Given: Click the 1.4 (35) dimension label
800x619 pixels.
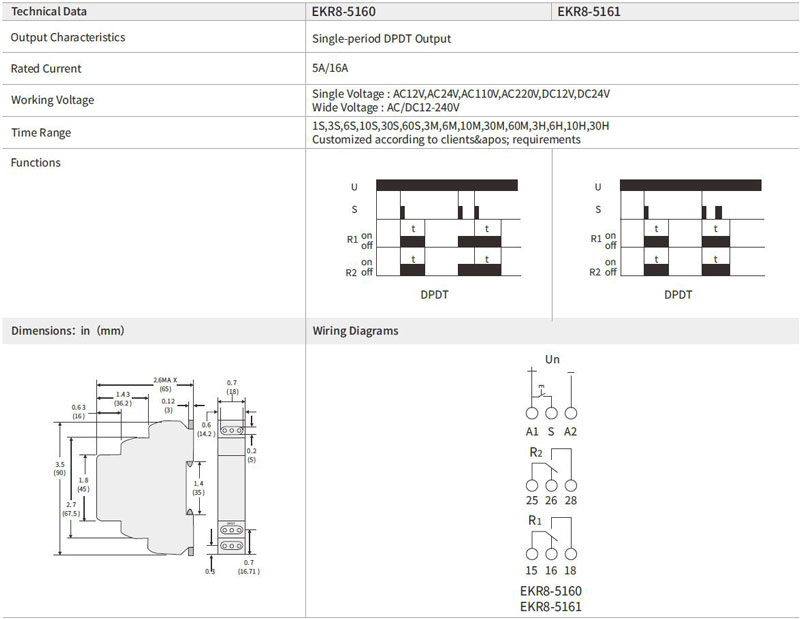Looking at the screenshot, I should 198,488.
